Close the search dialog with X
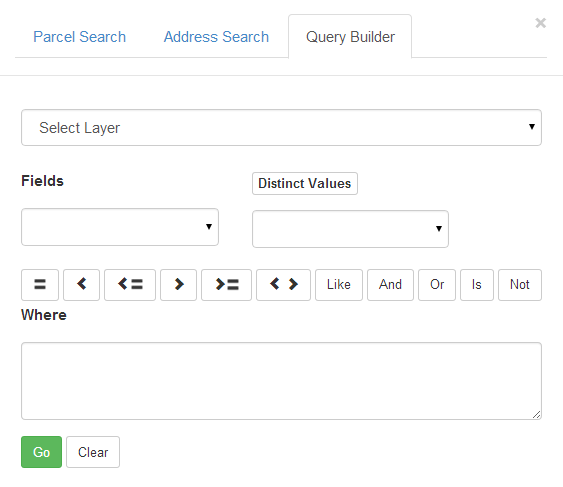 tap(540, 23)
